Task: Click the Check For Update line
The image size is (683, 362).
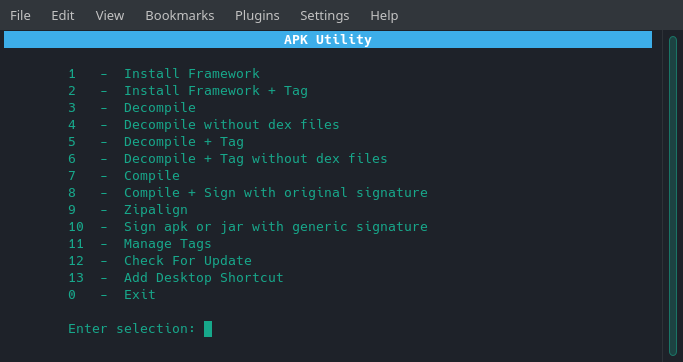Action: pyautogui.click(x=160, y=261)
